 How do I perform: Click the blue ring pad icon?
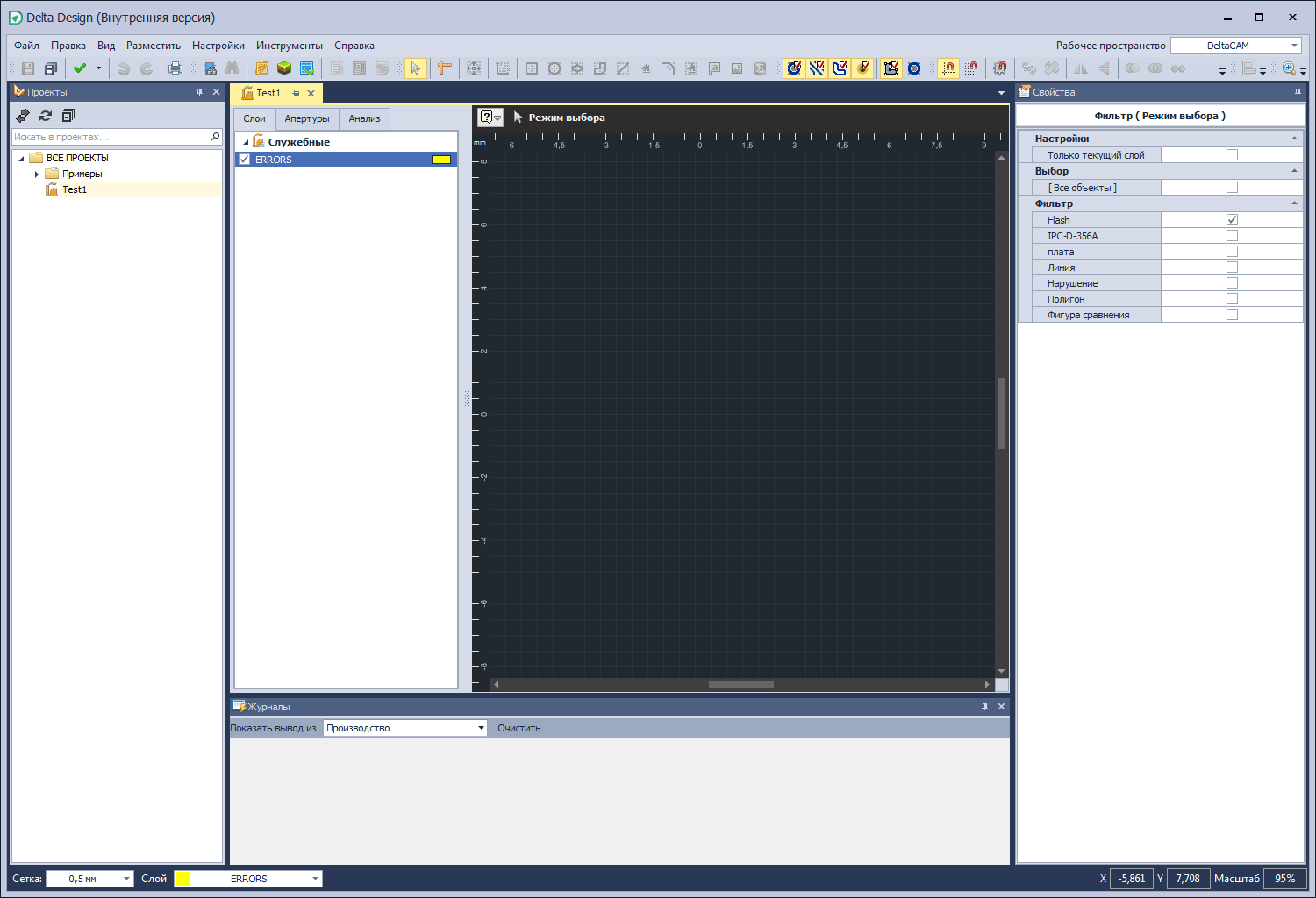914,68
